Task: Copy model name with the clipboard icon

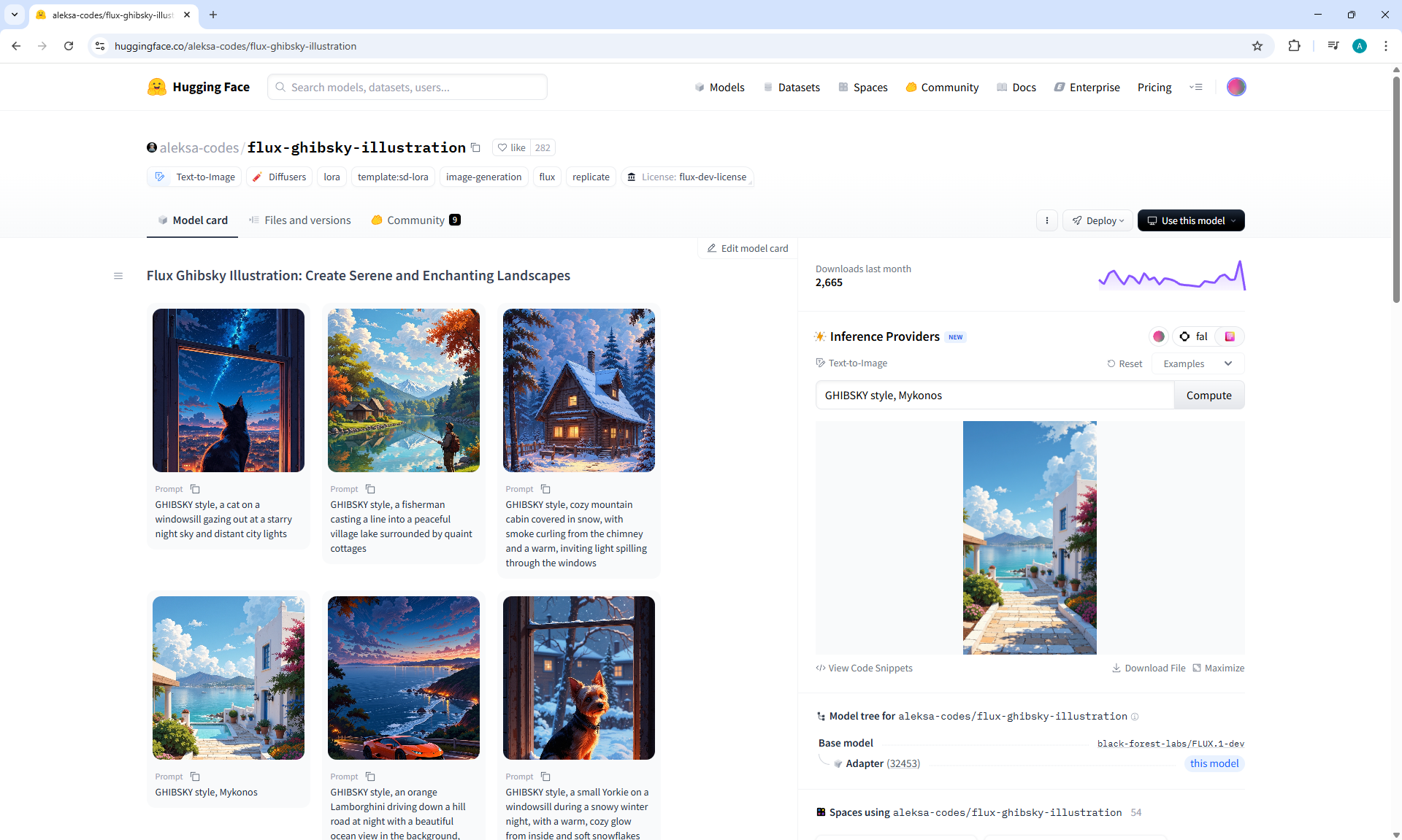Action: (x=475, y=147)
